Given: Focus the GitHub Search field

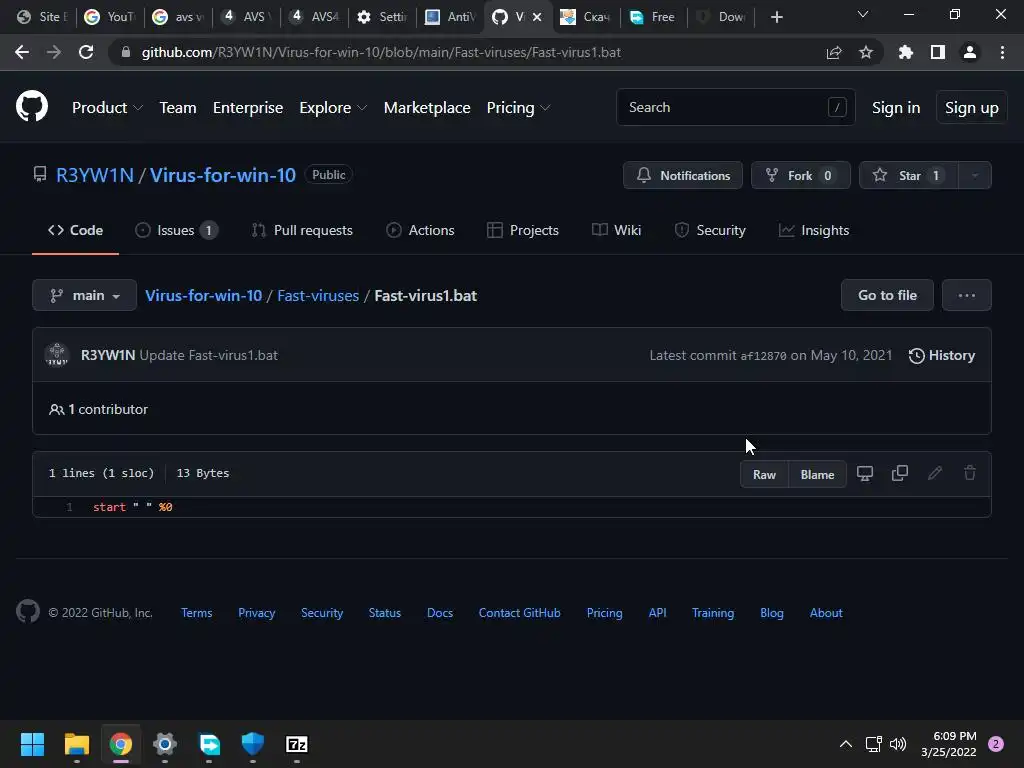Looking at the screenshot, I should tap(735, 107).
